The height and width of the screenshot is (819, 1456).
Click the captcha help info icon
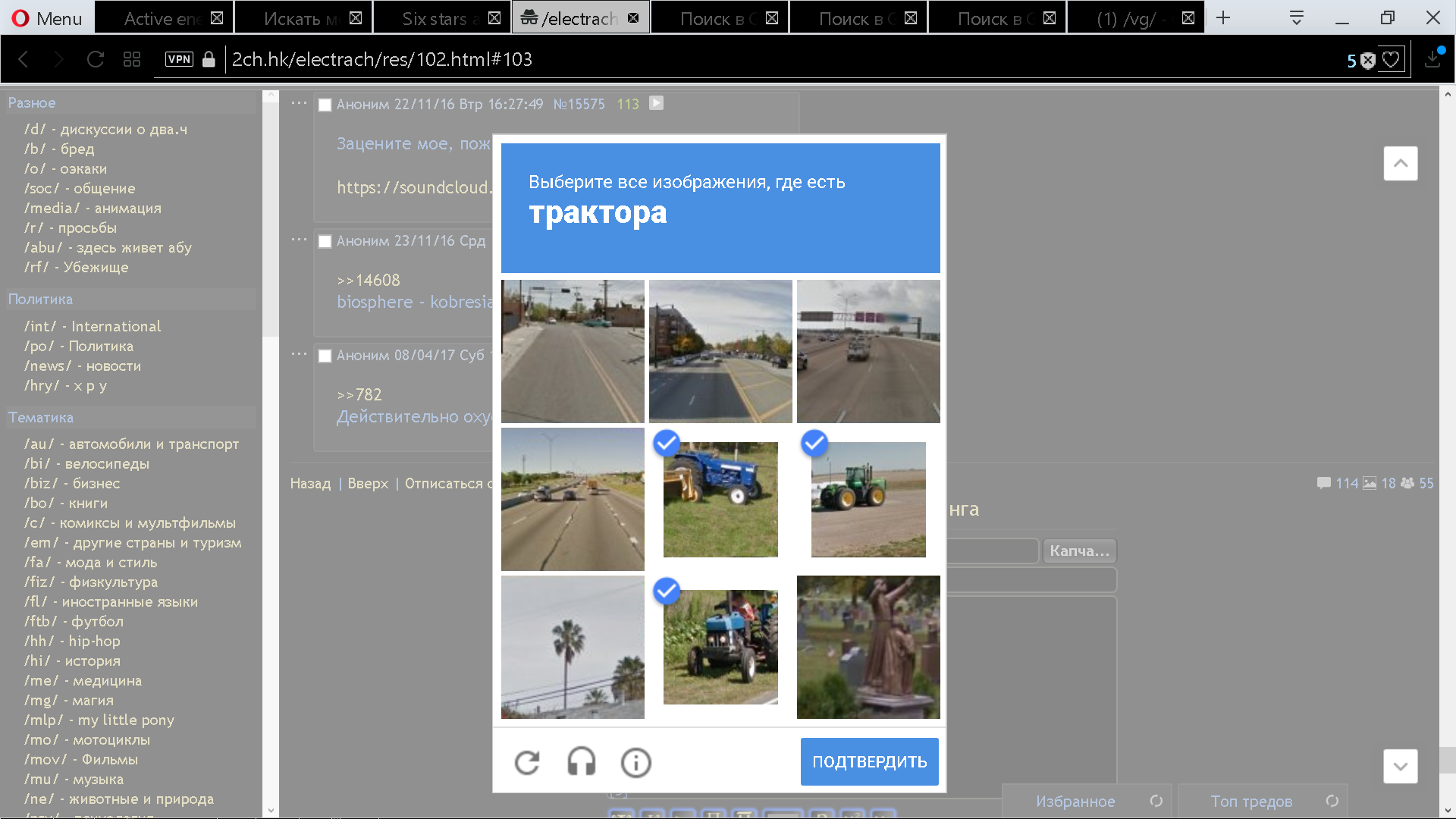[635, 762]
